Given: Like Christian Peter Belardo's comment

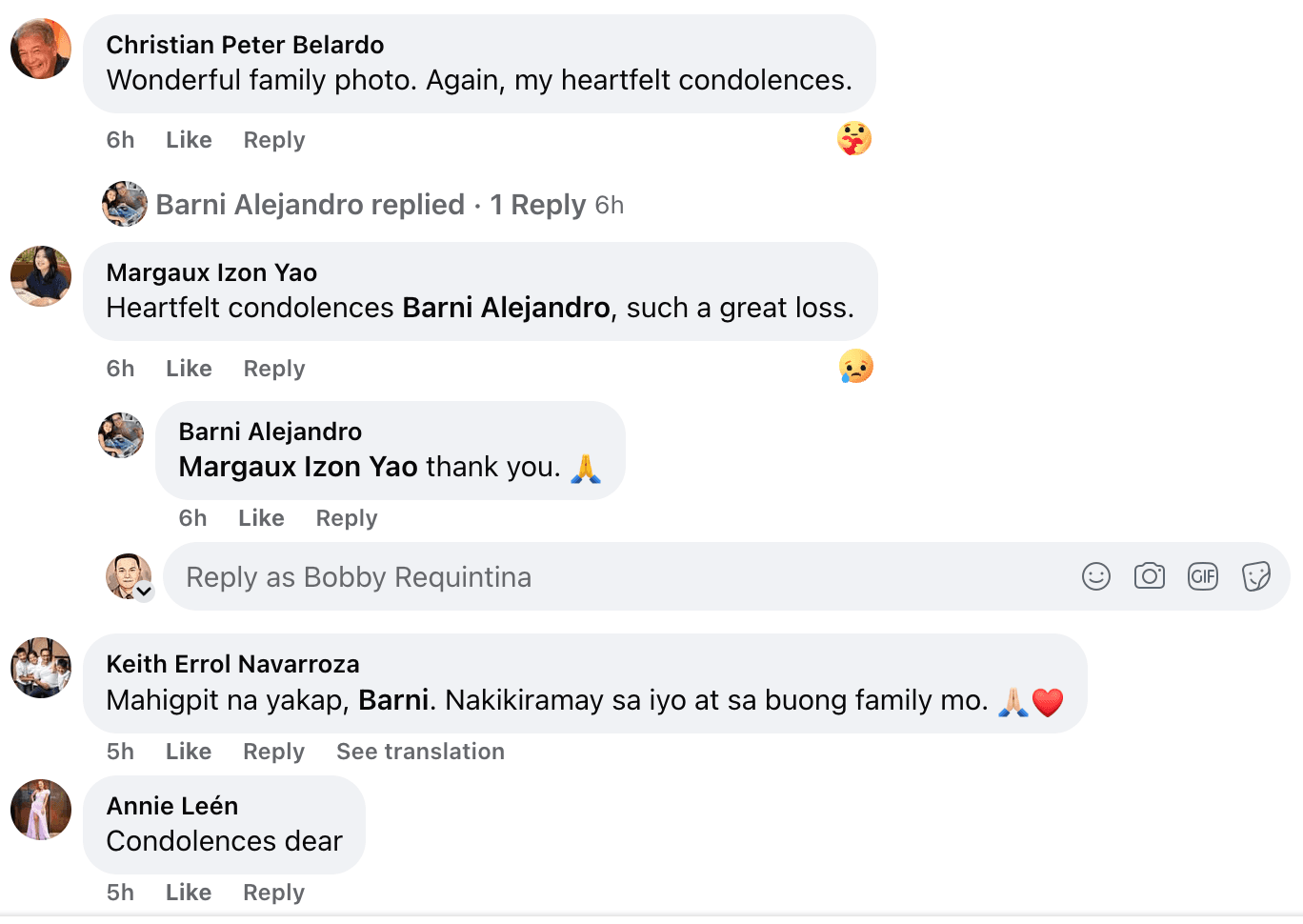Looking at the screenshot, I should pos(189,140).
